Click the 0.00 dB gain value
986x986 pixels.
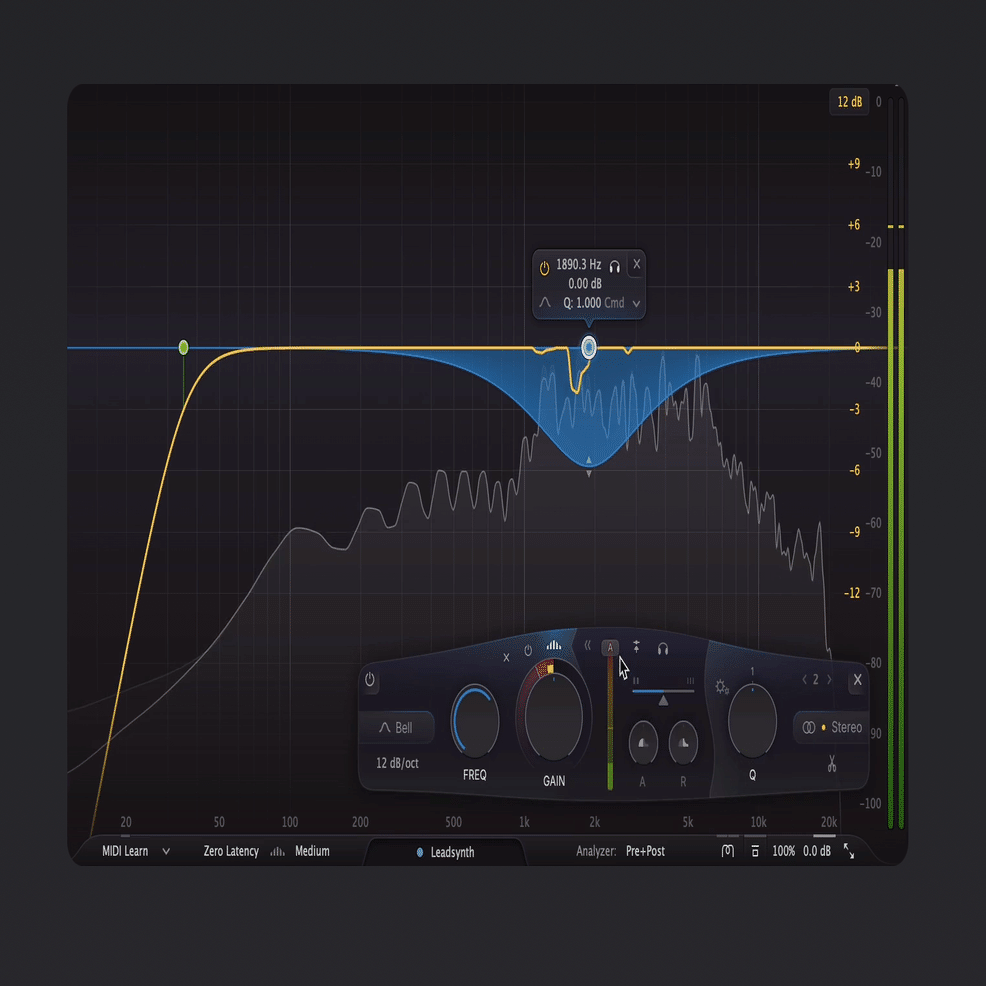coord(585,284)
